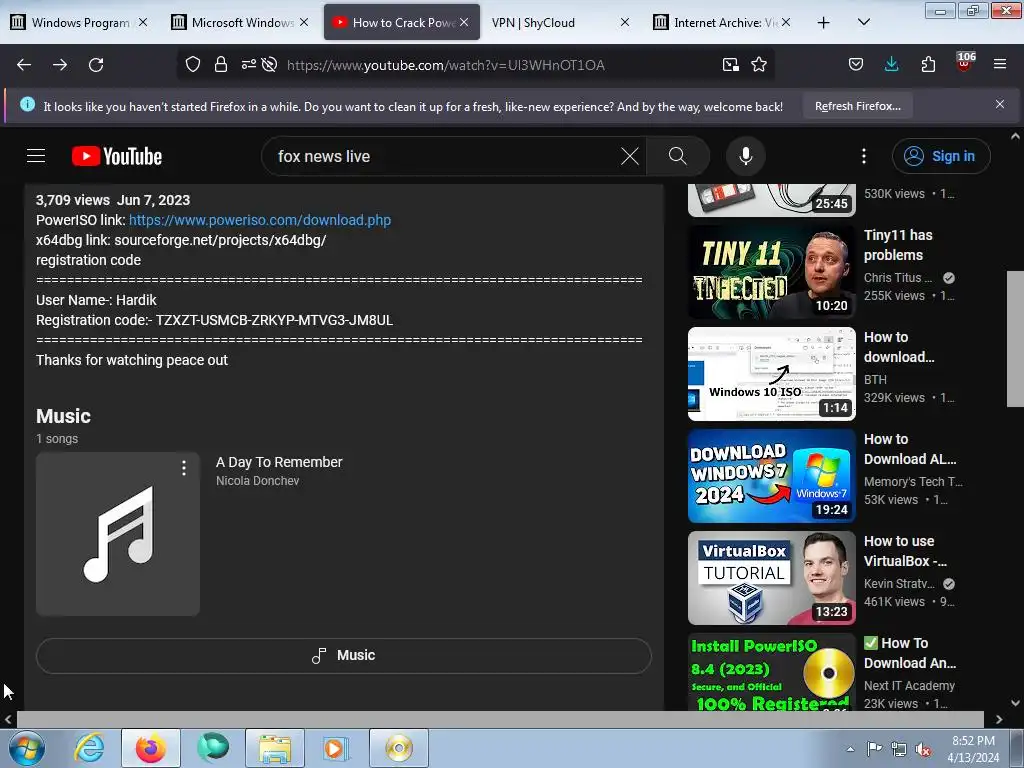The image size is (1024, 768).
Task: Open Firefox downloads panel
Action: tap(891, 65)
